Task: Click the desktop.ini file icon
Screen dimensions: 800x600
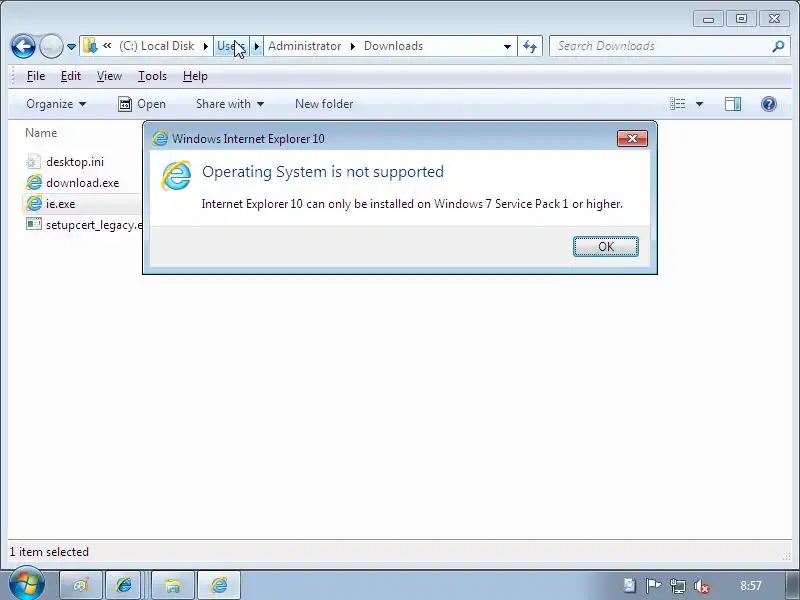Action: pos(33,162)
